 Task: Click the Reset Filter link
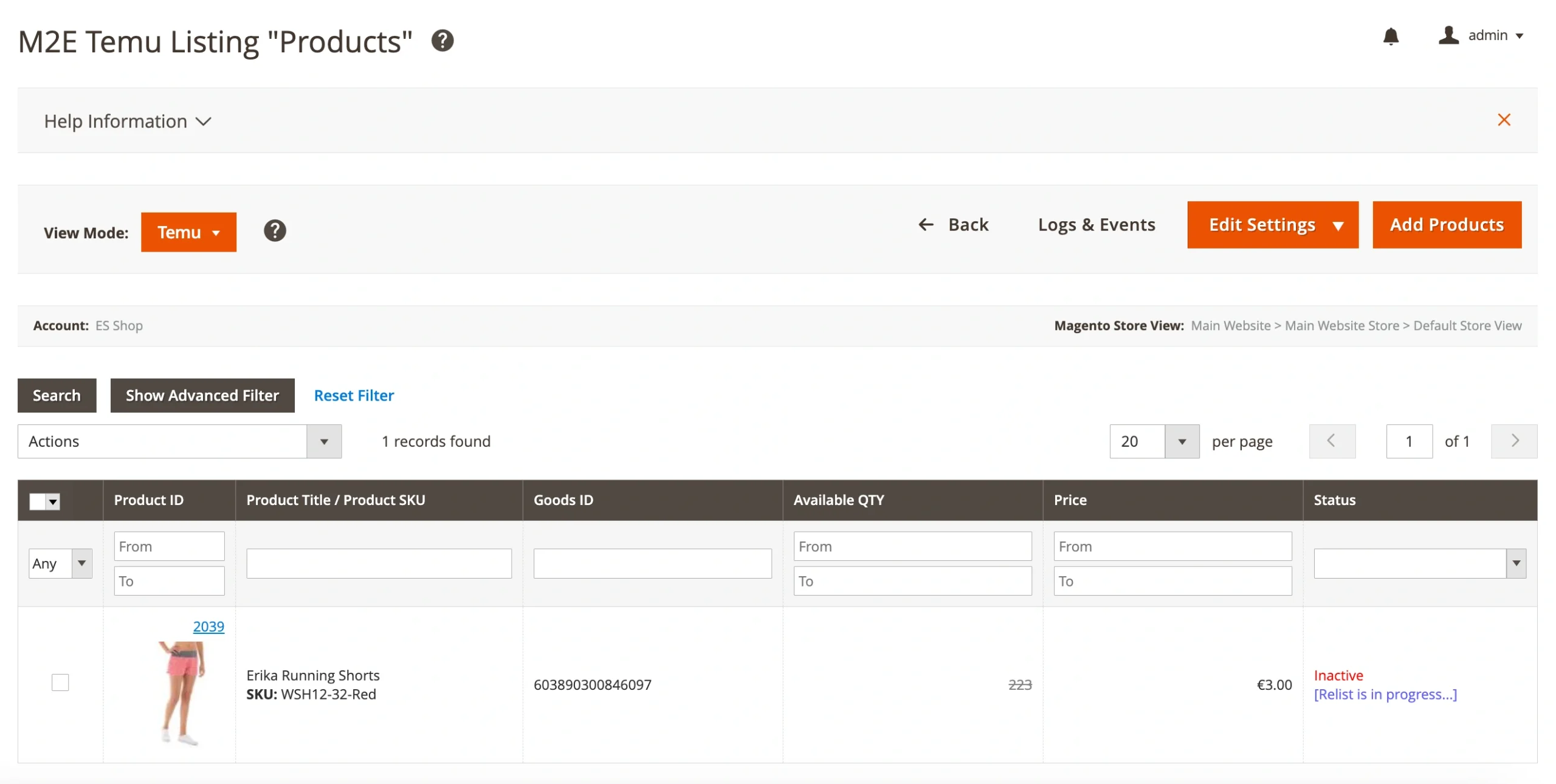354,396
